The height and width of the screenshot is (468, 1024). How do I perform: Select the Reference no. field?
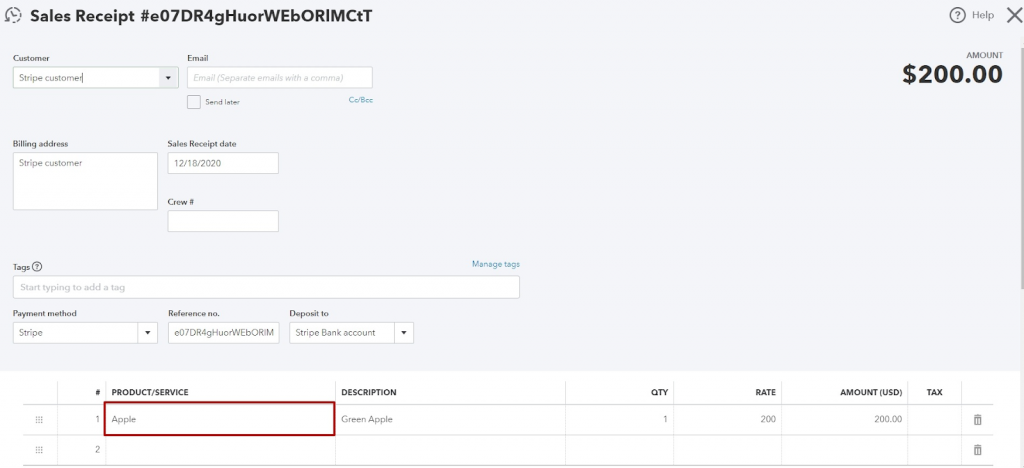click(x=223, y=333)
